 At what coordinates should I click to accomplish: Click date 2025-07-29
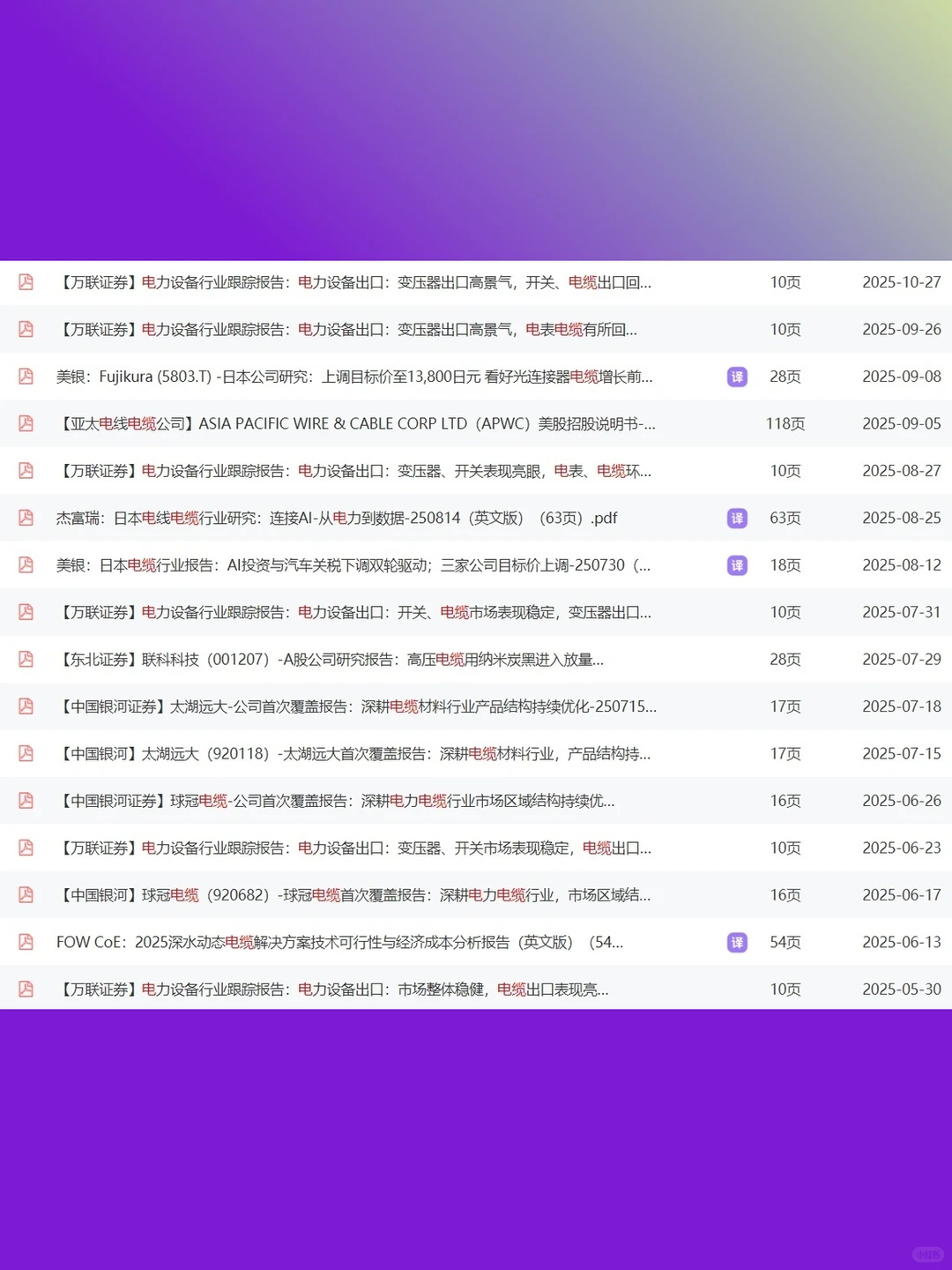(x=902, y=660)
